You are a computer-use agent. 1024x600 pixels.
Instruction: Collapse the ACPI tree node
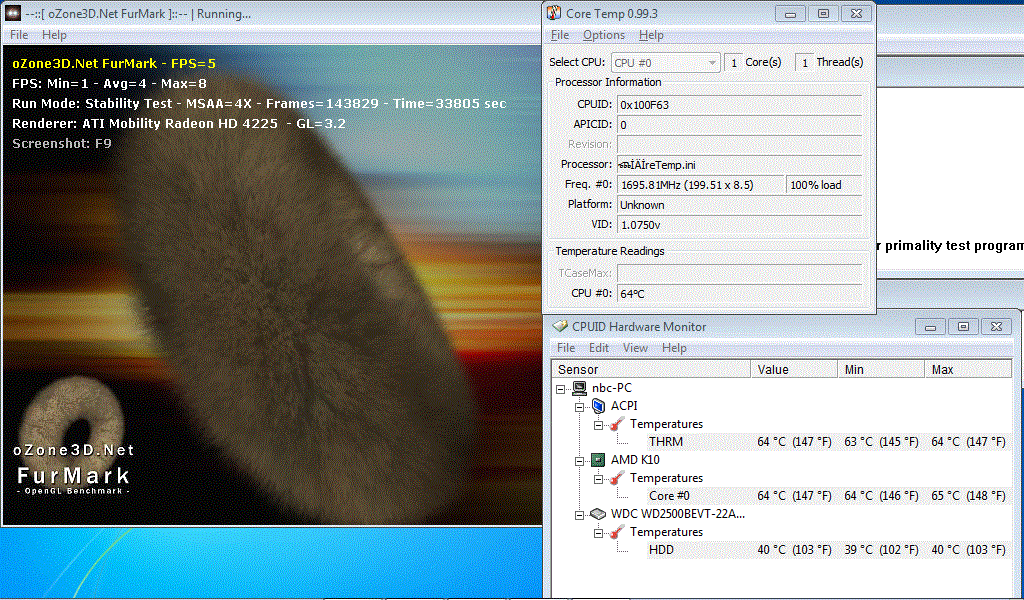[x=579, y=407]
